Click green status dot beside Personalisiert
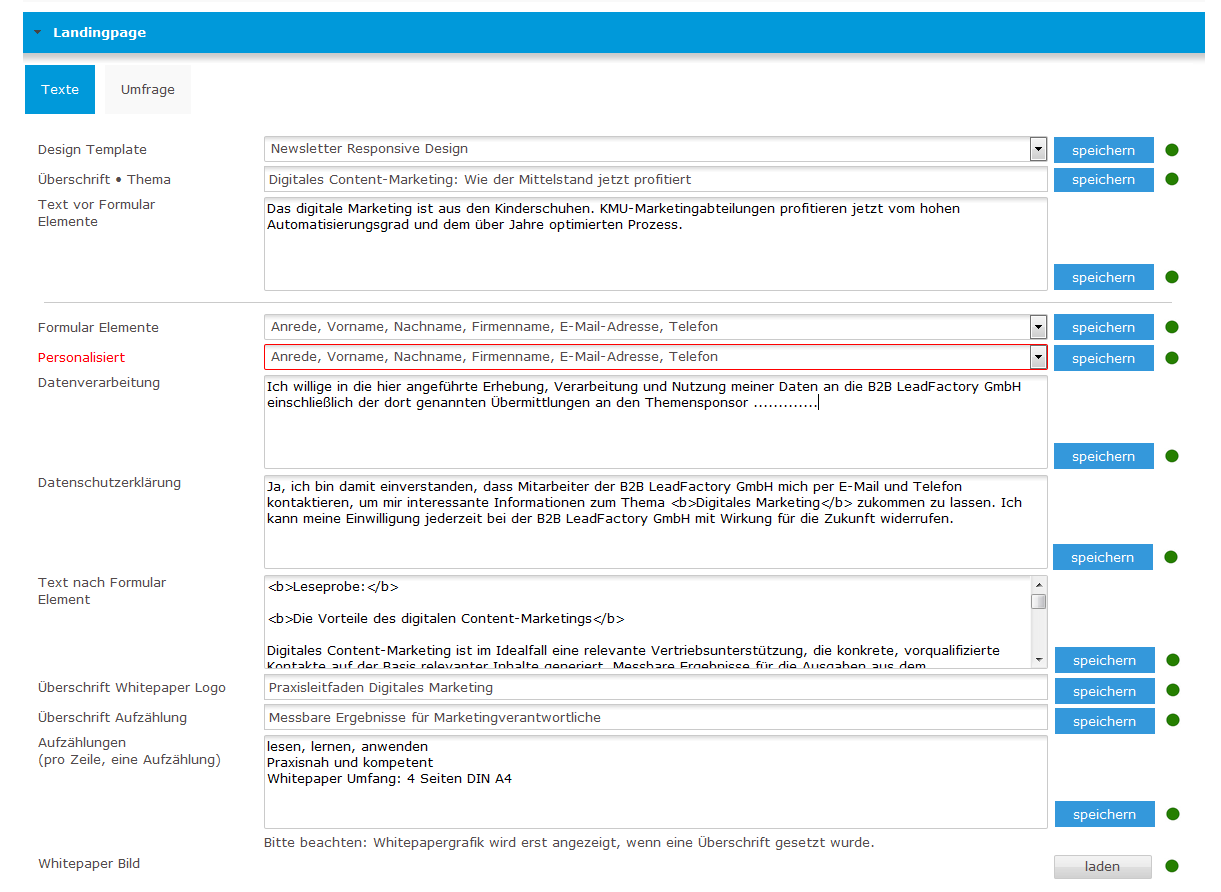The width and height of the screenshot is (1221, 892). coord(1172,358)
